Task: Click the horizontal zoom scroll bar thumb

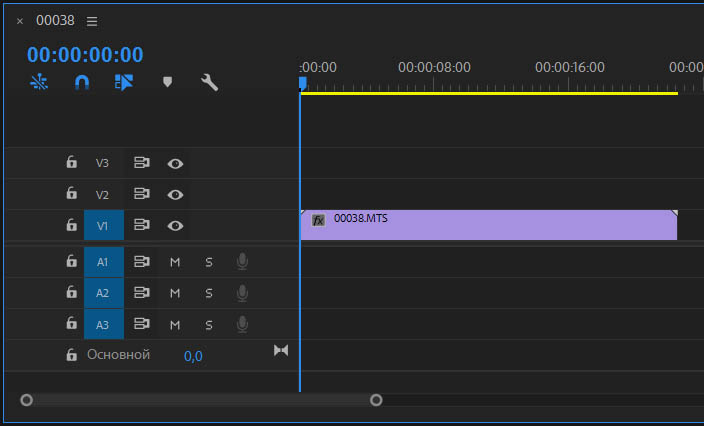Action: [x=202, y=400]
